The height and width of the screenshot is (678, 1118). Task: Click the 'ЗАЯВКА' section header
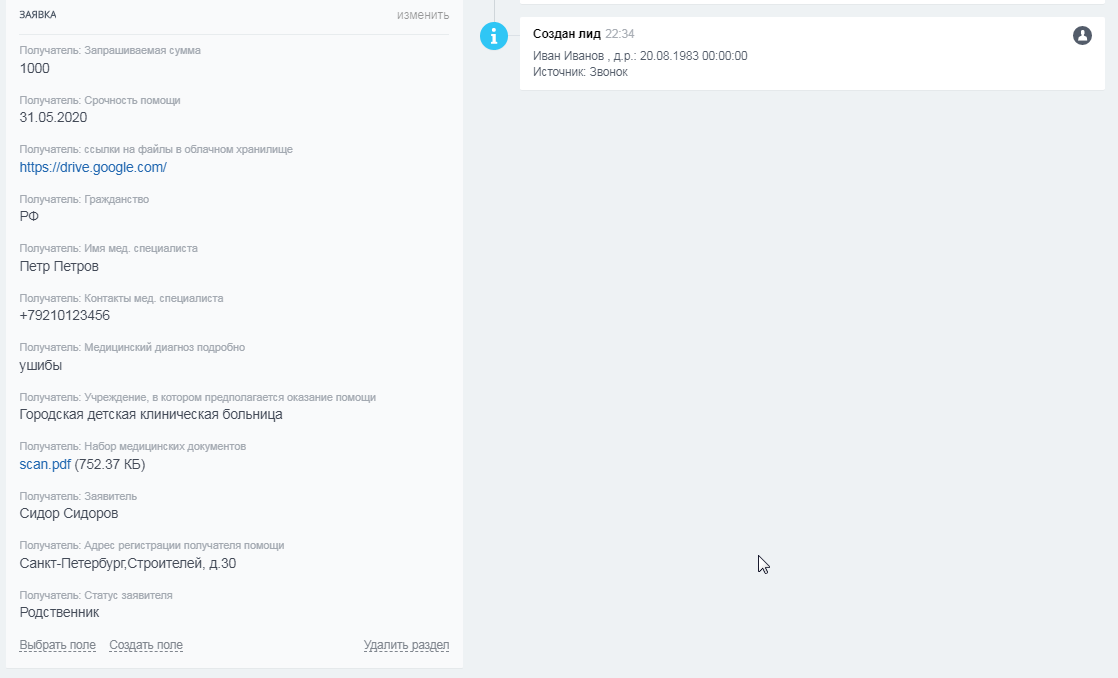point(38,15)
